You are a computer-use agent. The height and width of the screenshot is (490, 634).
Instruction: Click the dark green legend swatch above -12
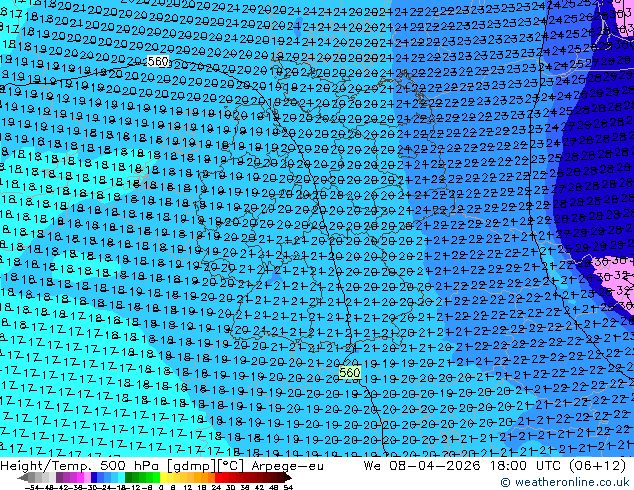point(129,477)
